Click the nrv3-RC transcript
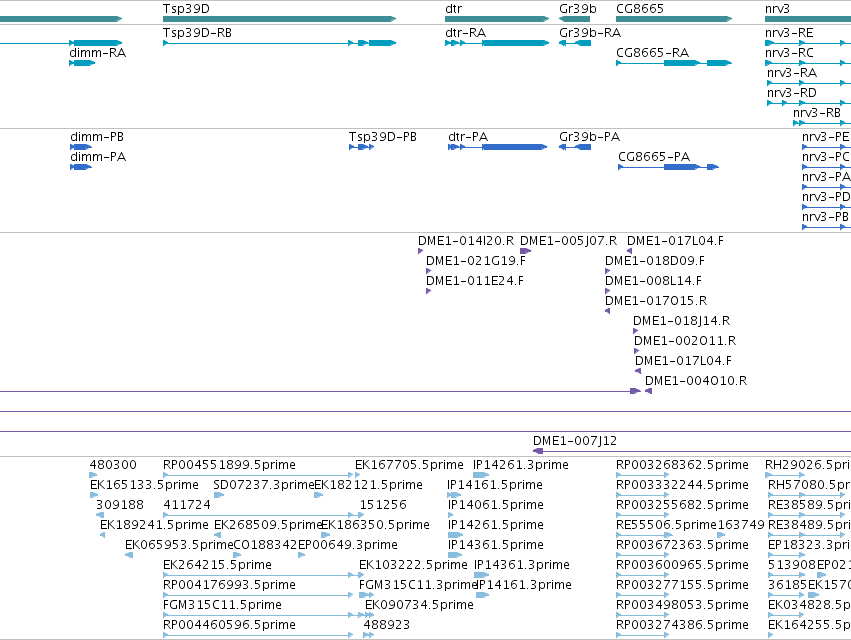 click(789, 53)
